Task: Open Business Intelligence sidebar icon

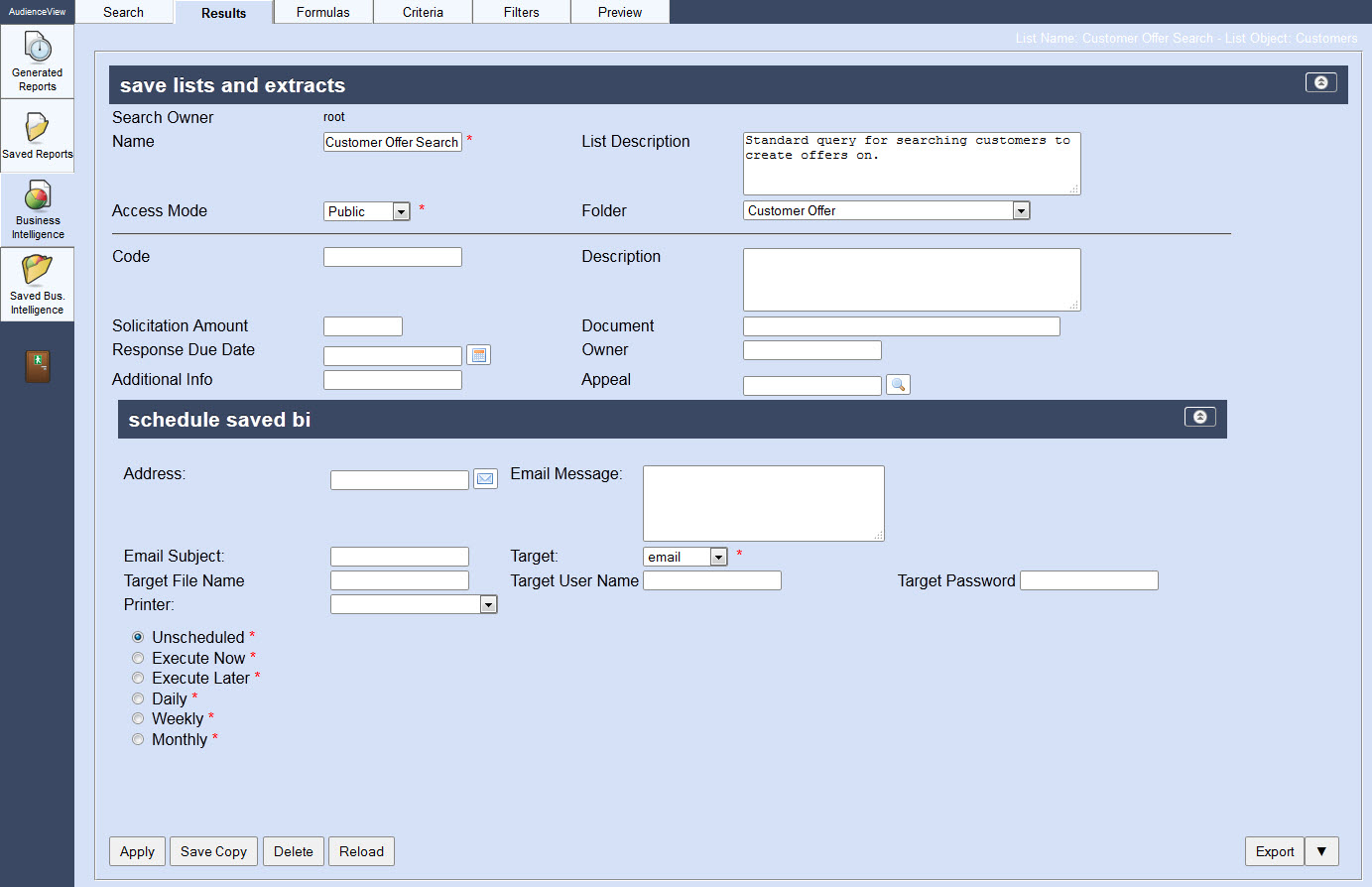Action: pos(38,210)
